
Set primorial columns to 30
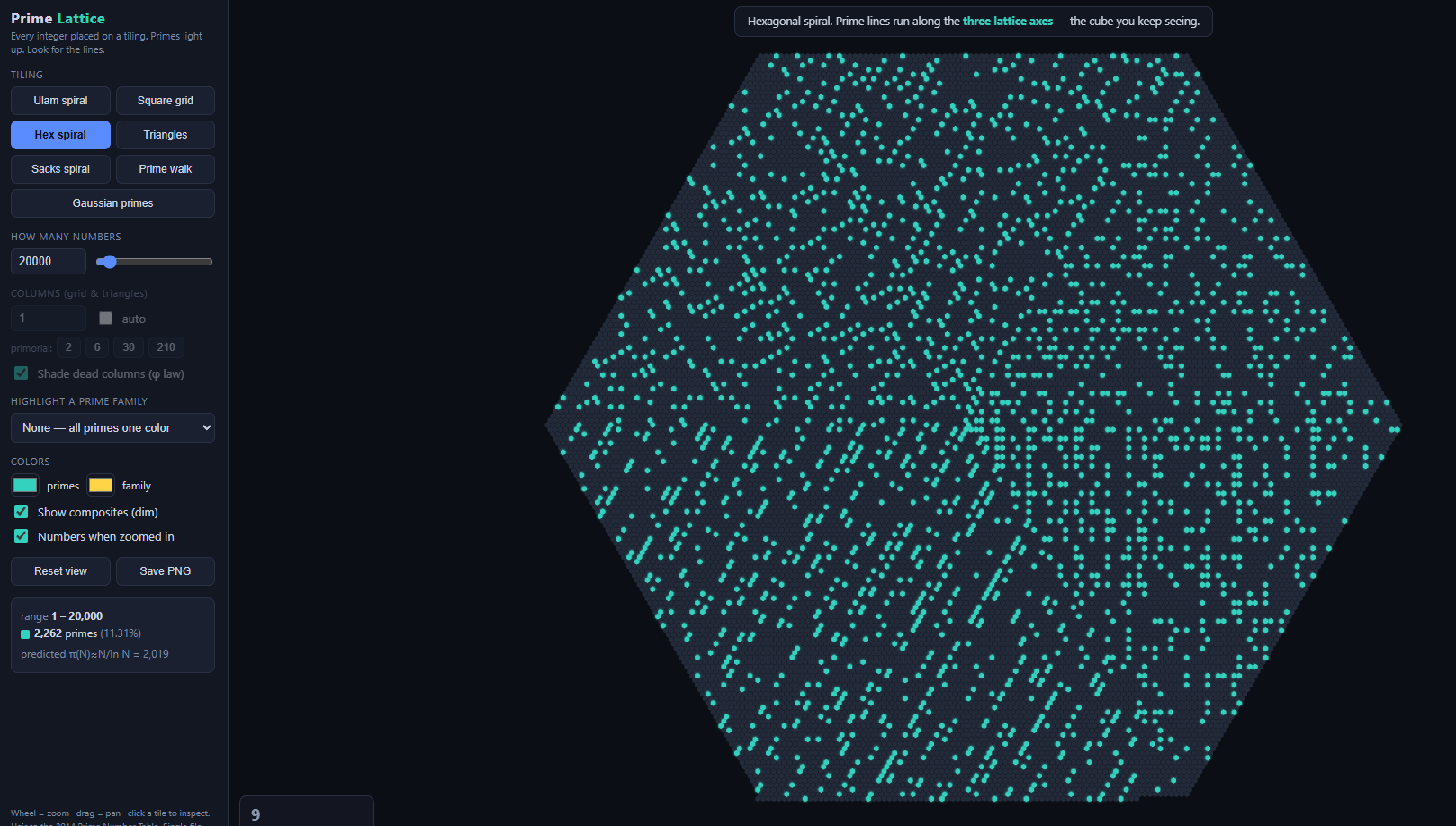[129, 347]
